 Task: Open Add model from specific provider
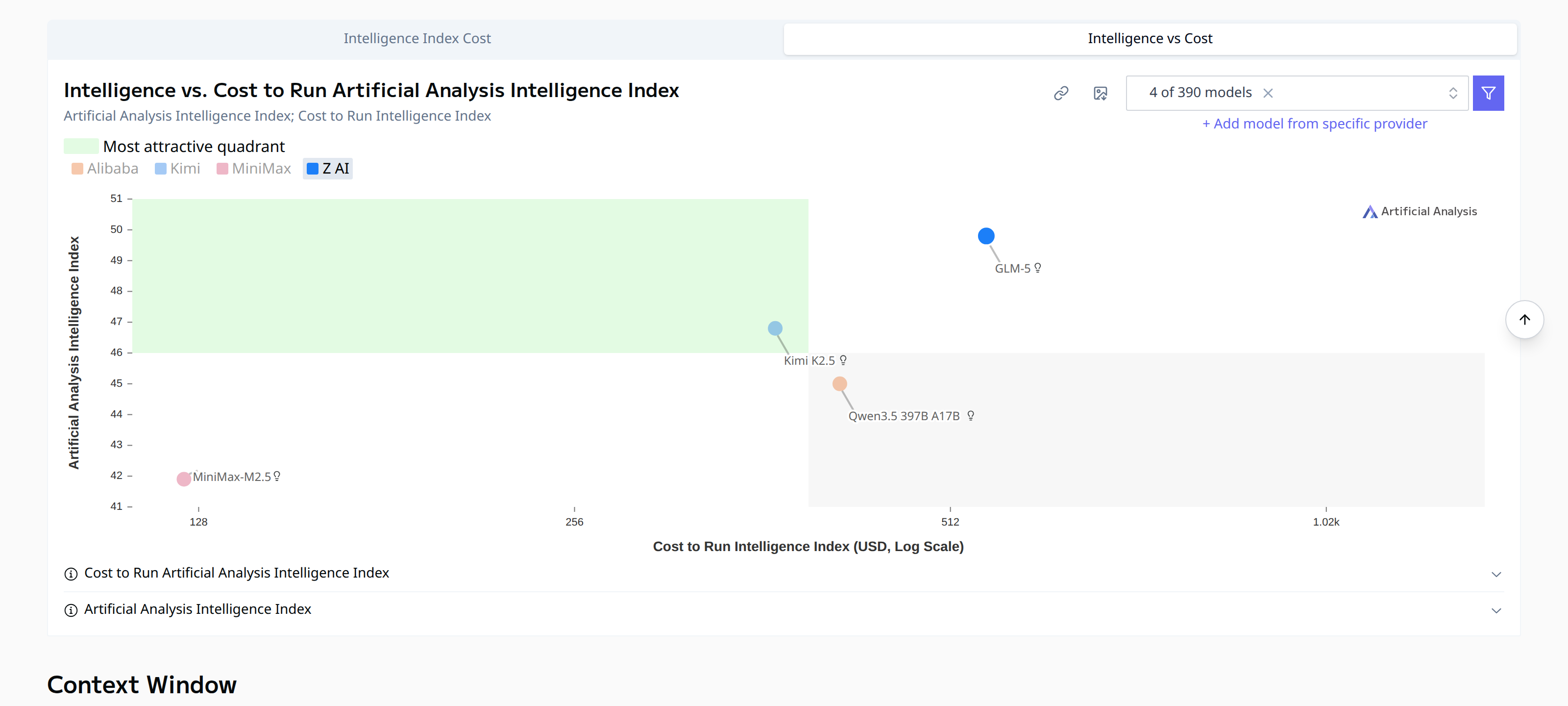1315,124
